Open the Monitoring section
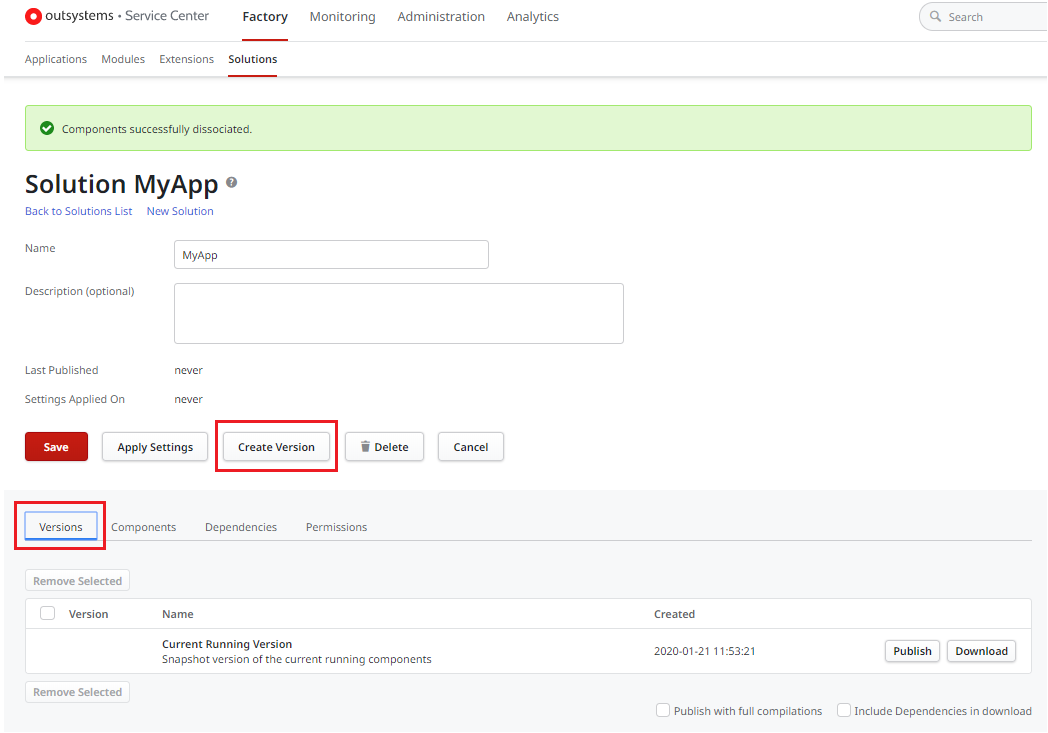 pyautogui.click(x=342, y=16)
